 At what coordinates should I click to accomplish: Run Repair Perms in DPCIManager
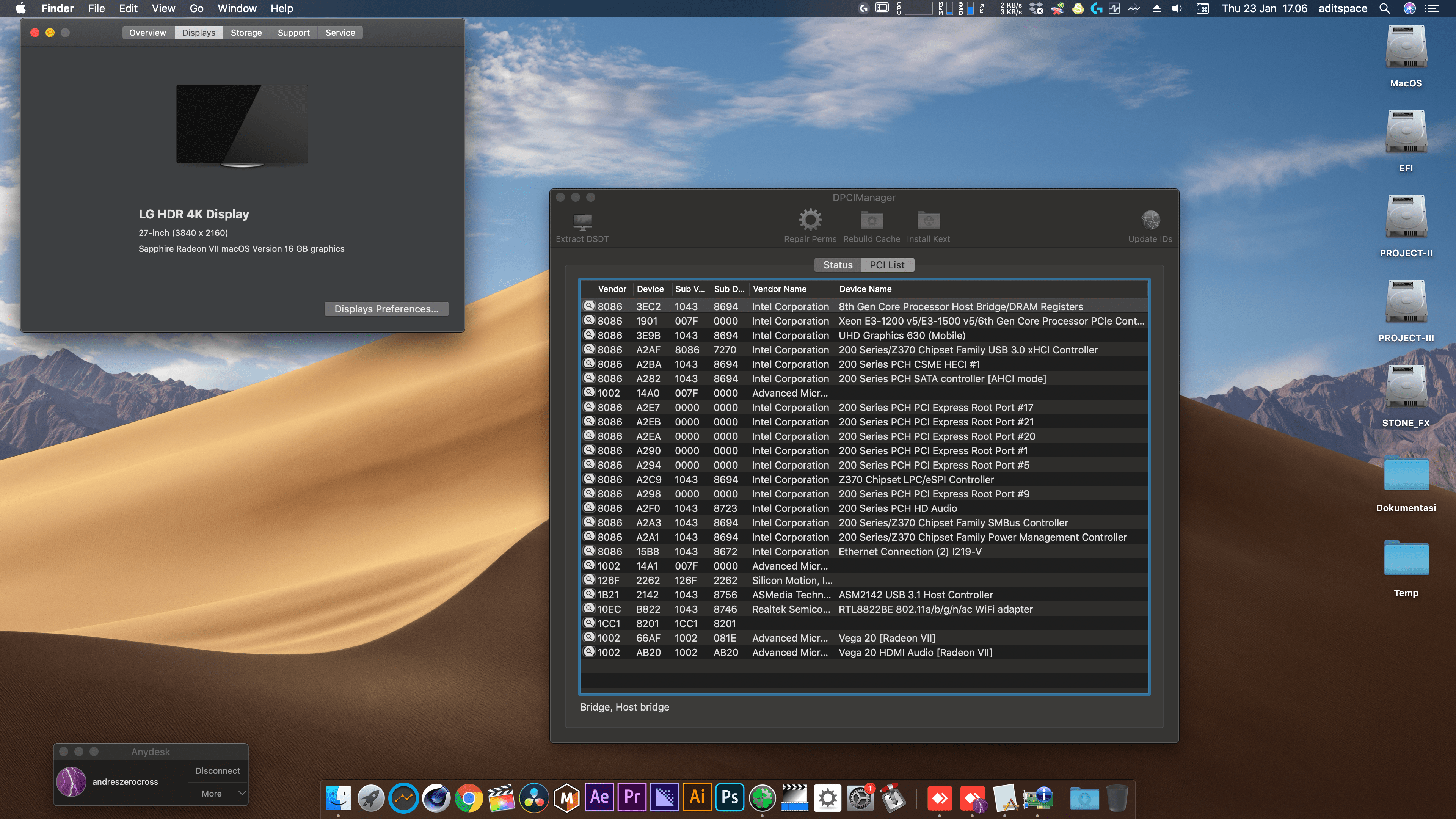pyautogui.click(x=810, y=226)
